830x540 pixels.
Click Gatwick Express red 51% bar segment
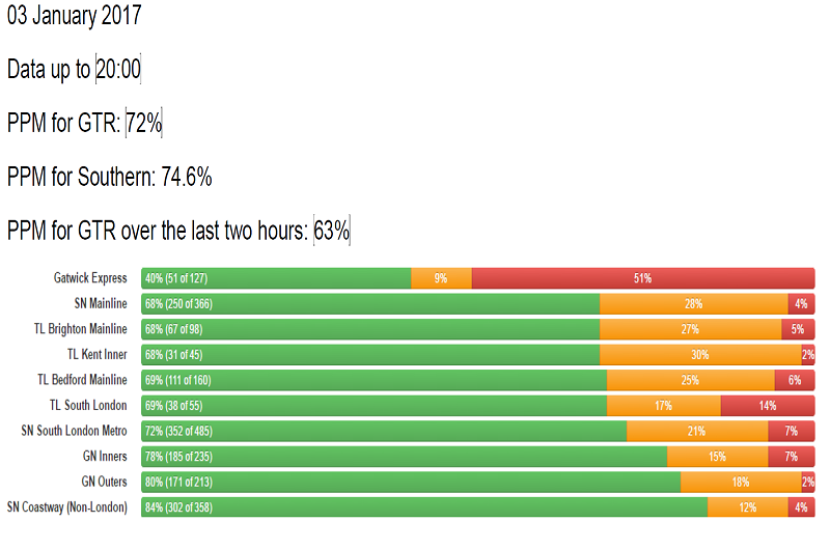pos(642,278)
